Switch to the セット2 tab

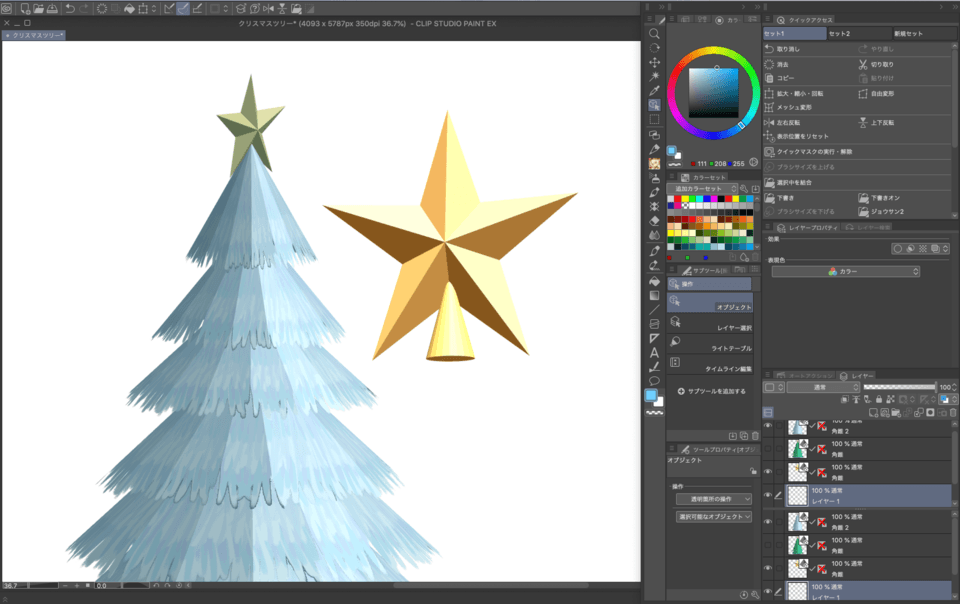coord(839,34)
